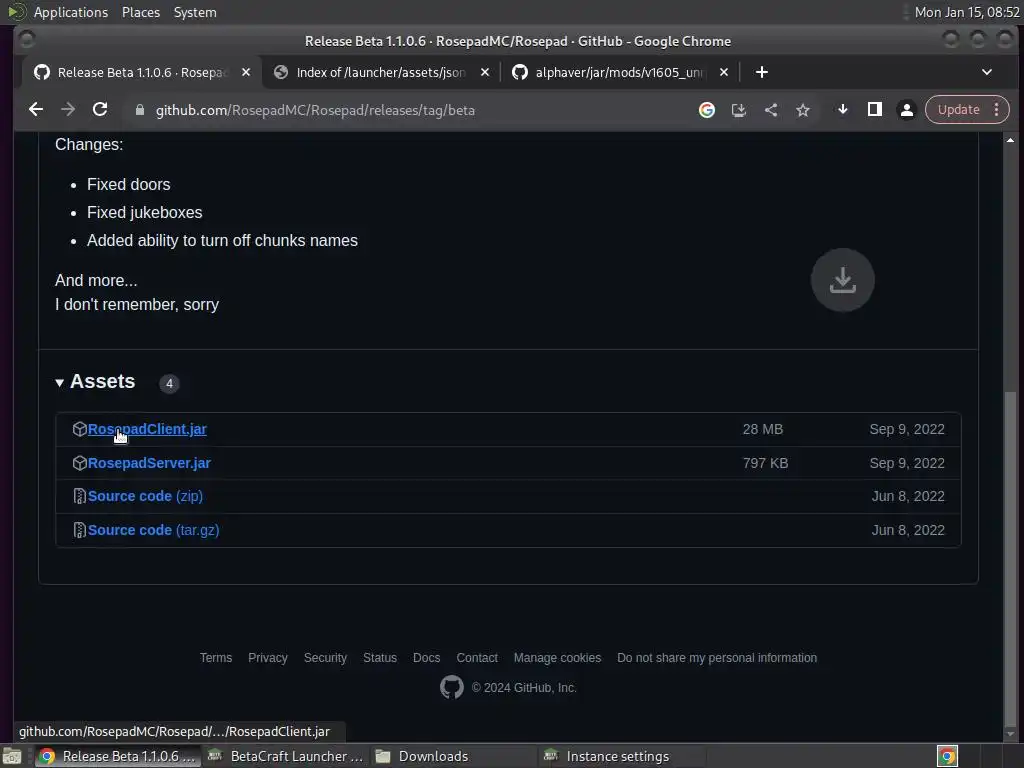Image resolution: width=1024 pixels, height=768 pixels.
Task: Open the Contact footer link
Action: (x=477, y=658)
